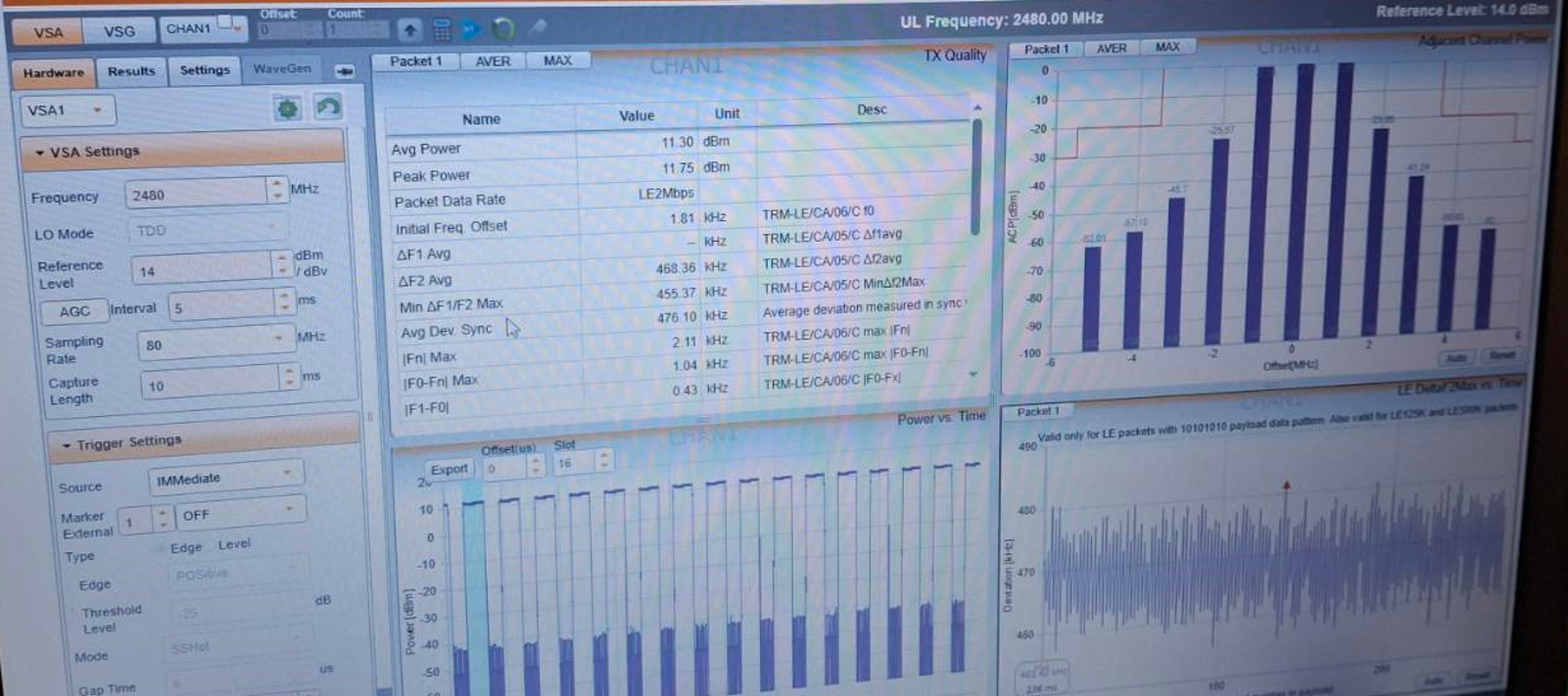Click the green undo arrow icon beside VSA1
The image size is (1568, 696).
(x=328, y=107)
